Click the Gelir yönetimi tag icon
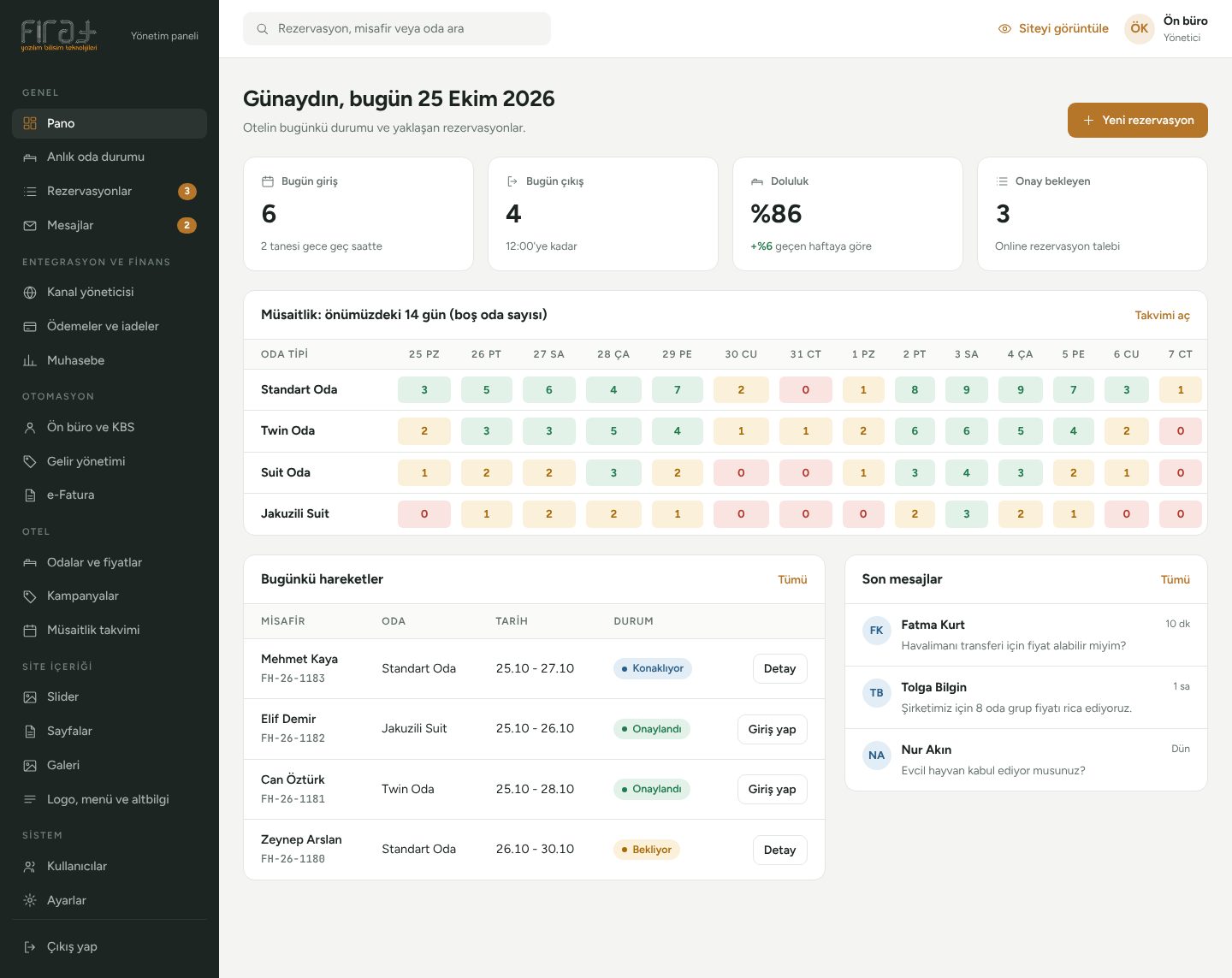The height and width of the screenshot is (978, 1232). [x=30, y=462]
